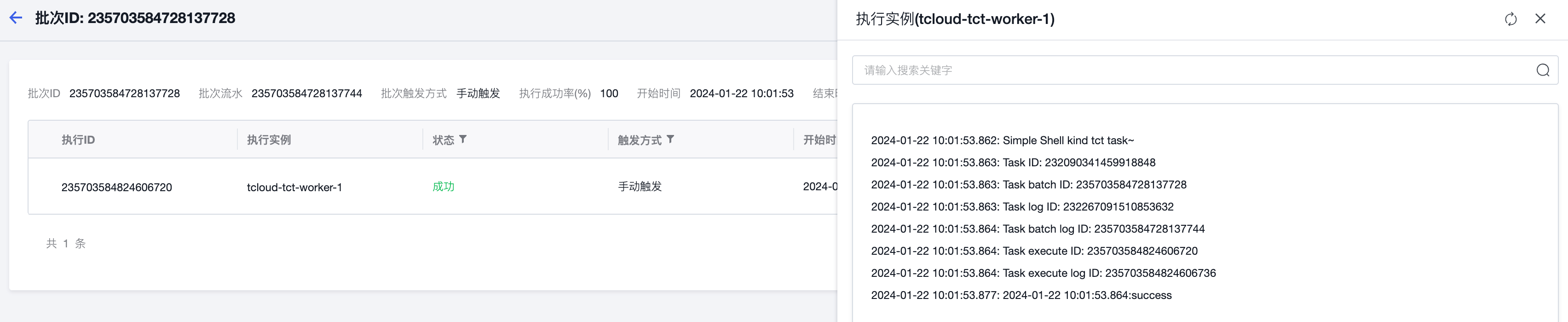The height and width of the screenshot is (322, 1568).
Task: Click the 执行实例 column header
Action: pyautogui.click(x=268, y=140)
